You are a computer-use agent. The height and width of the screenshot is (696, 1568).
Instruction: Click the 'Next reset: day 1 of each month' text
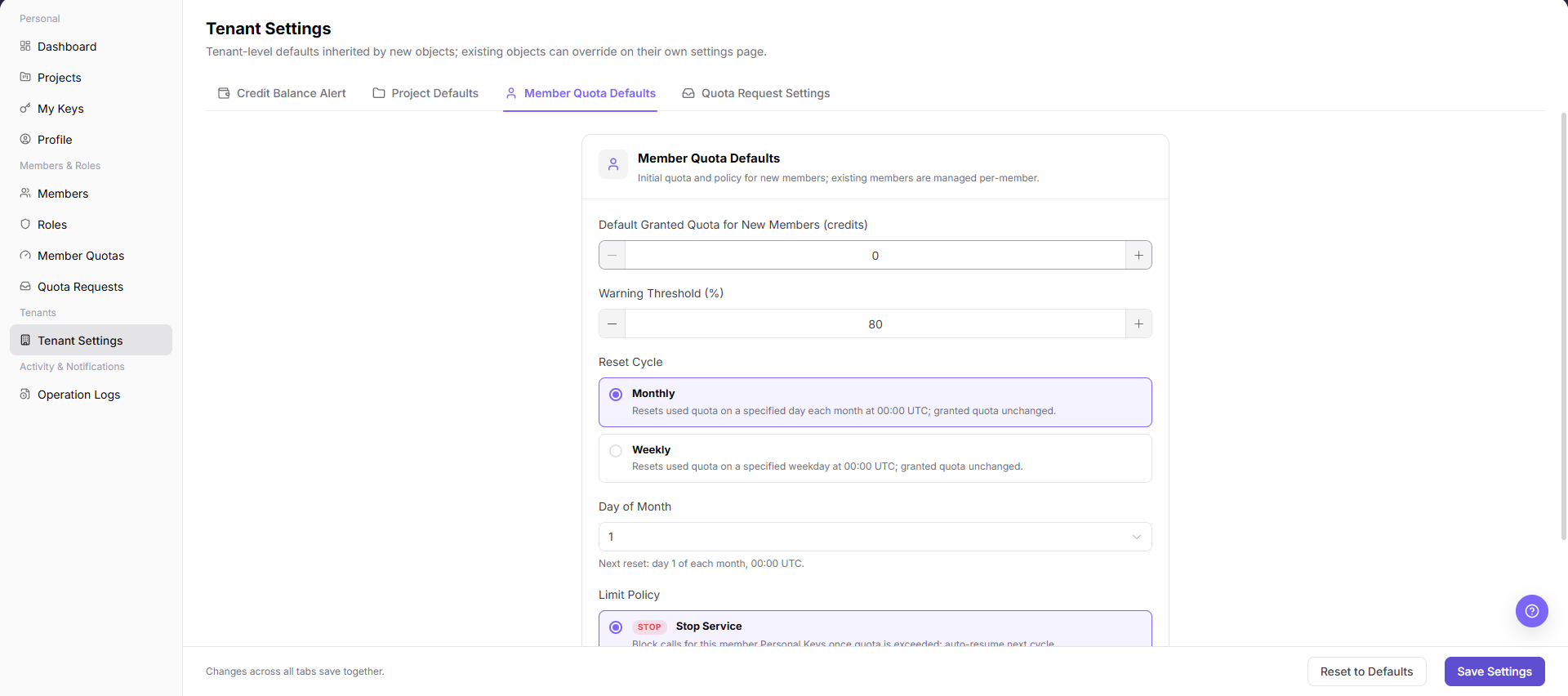pos(702,564)
